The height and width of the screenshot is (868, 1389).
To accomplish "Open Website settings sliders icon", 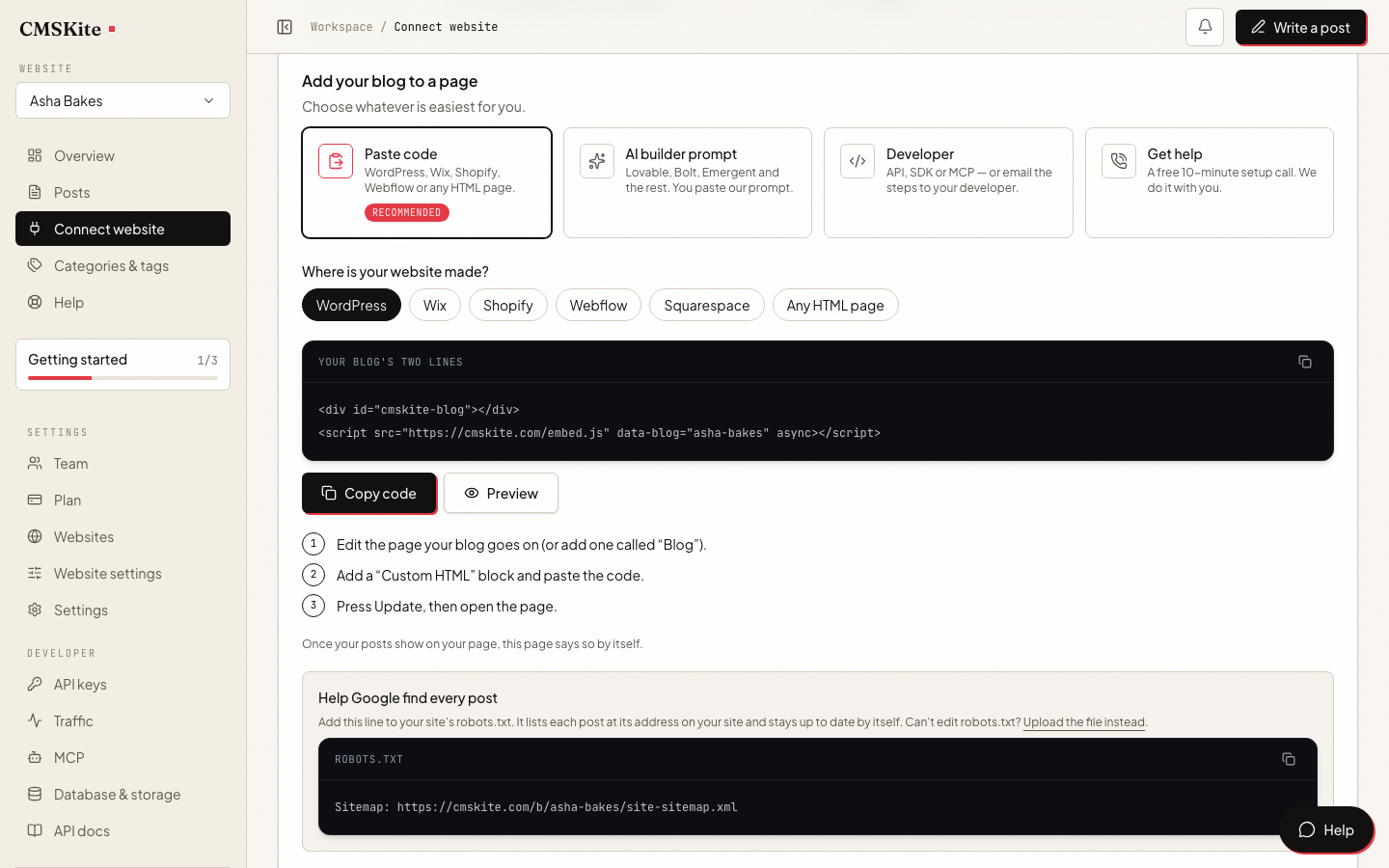I will 35,573.
